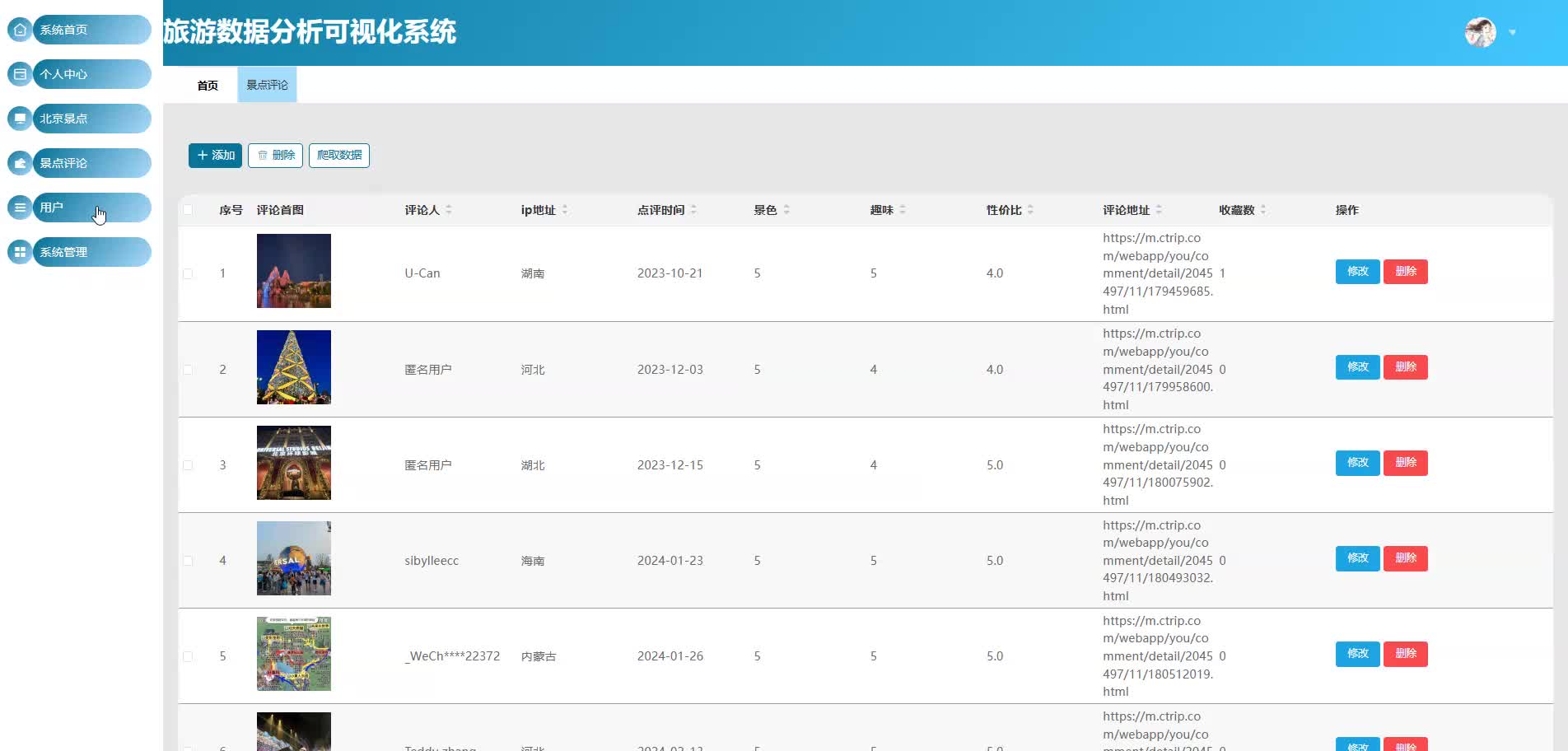The width and height of the screenshot is (1568, 751).
Task: Sort by 评论地址 column arrows
Action: 1159,210
